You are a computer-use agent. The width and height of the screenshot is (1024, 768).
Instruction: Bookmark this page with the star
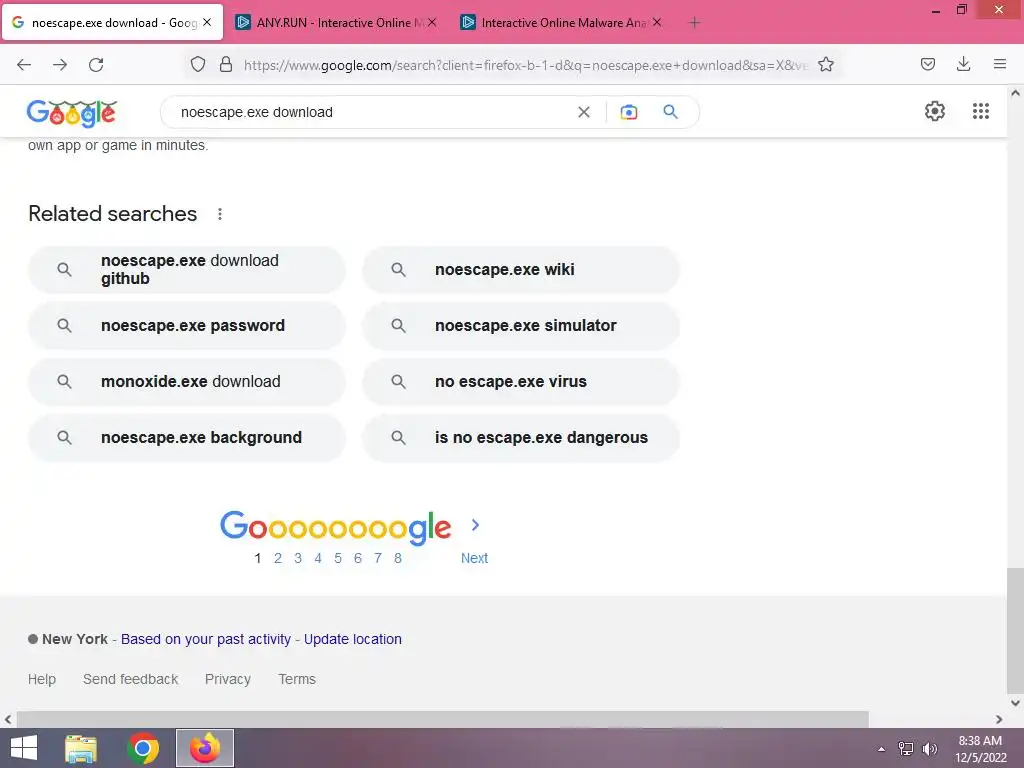[x=825, y=64]
